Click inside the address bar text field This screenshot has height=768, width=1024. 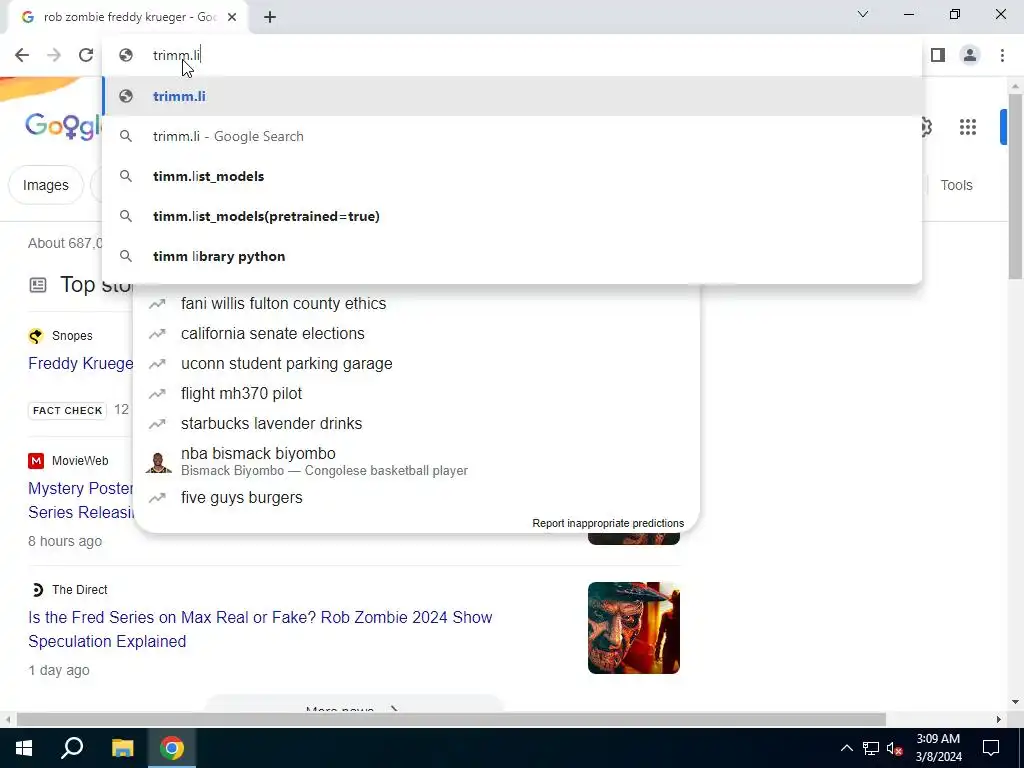click(512, 55)
